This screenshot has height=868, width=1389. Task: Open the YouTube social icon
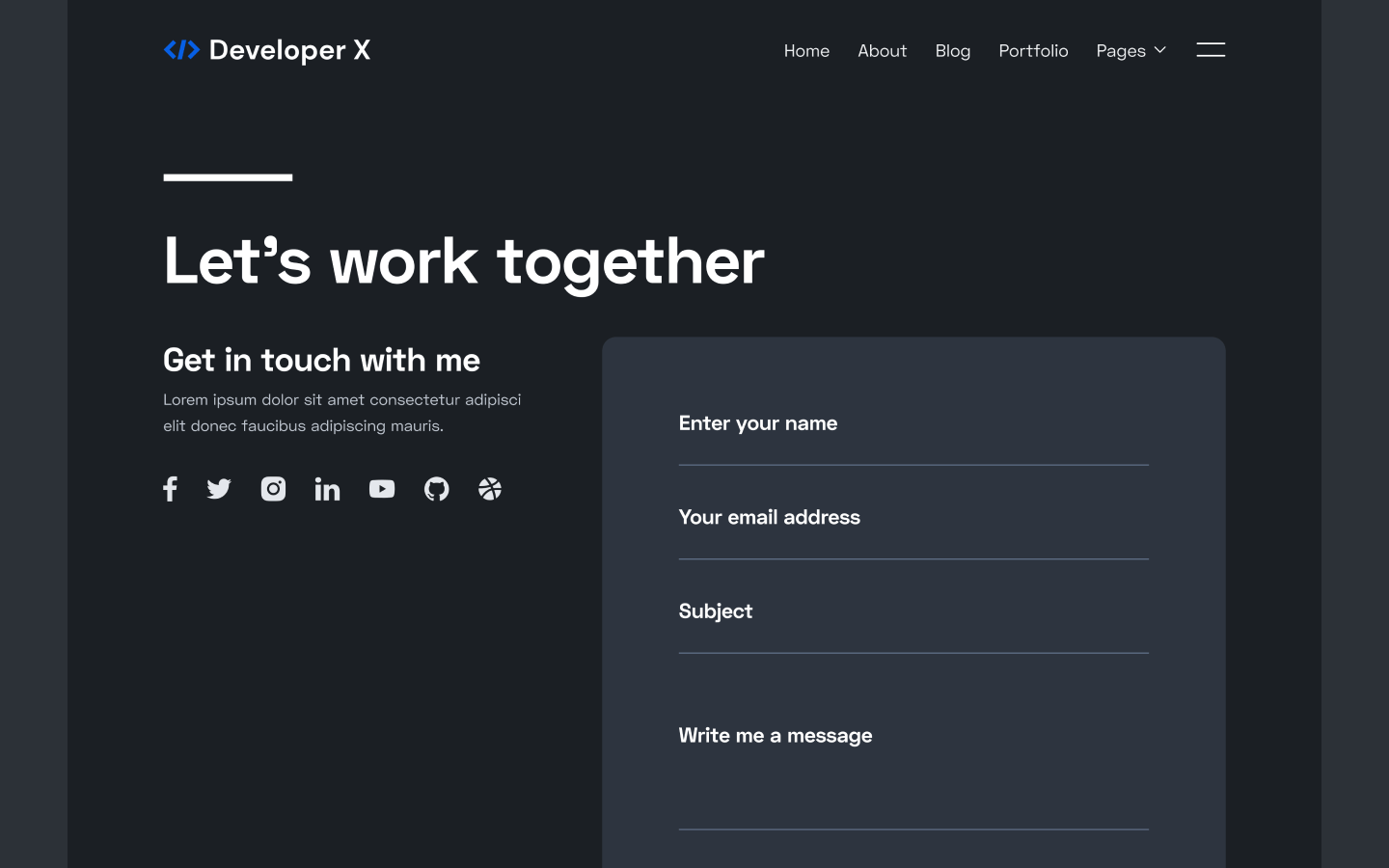coord(382,489)
